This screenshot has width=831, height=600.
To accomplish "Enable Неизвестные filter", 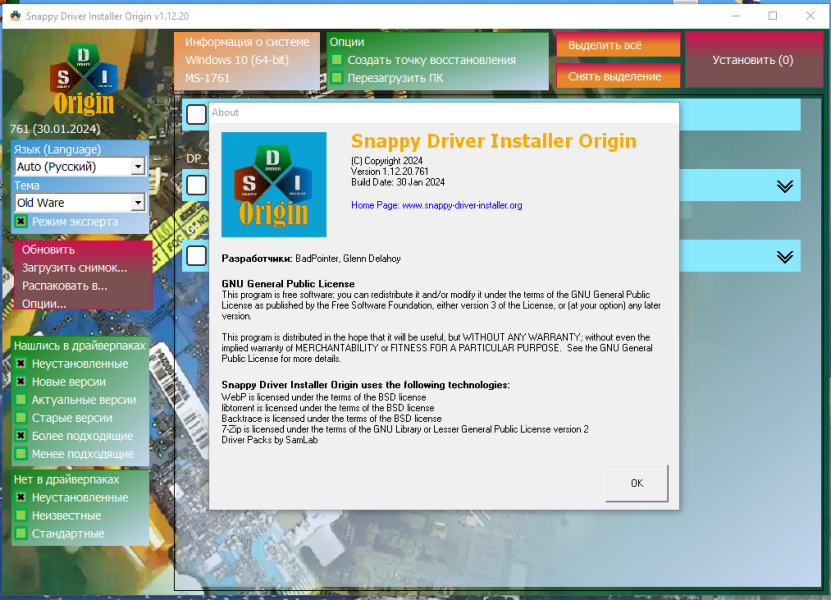I will (21, 515).
